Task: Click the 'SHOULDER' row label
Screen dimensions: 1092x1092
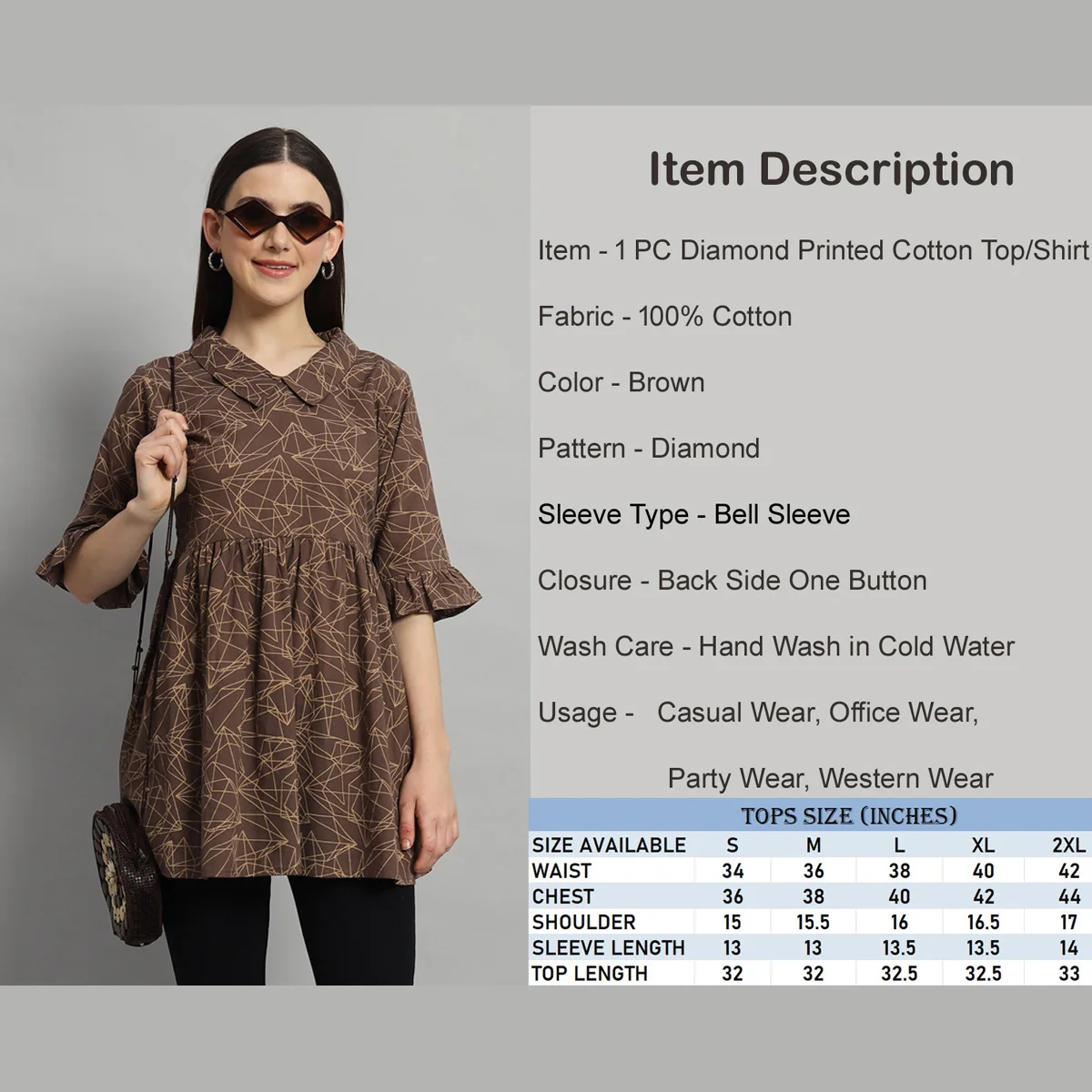Action: click(x=583, y=922)
